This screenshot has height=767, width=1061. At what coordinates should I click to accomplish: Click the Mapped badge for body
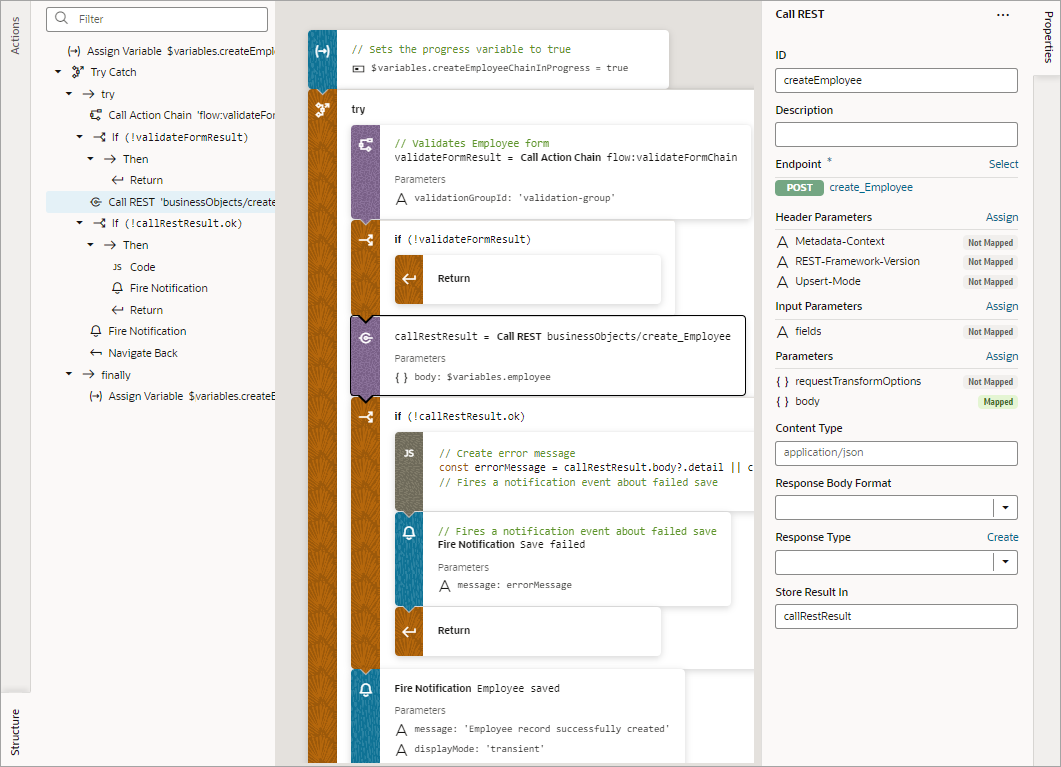997,402
